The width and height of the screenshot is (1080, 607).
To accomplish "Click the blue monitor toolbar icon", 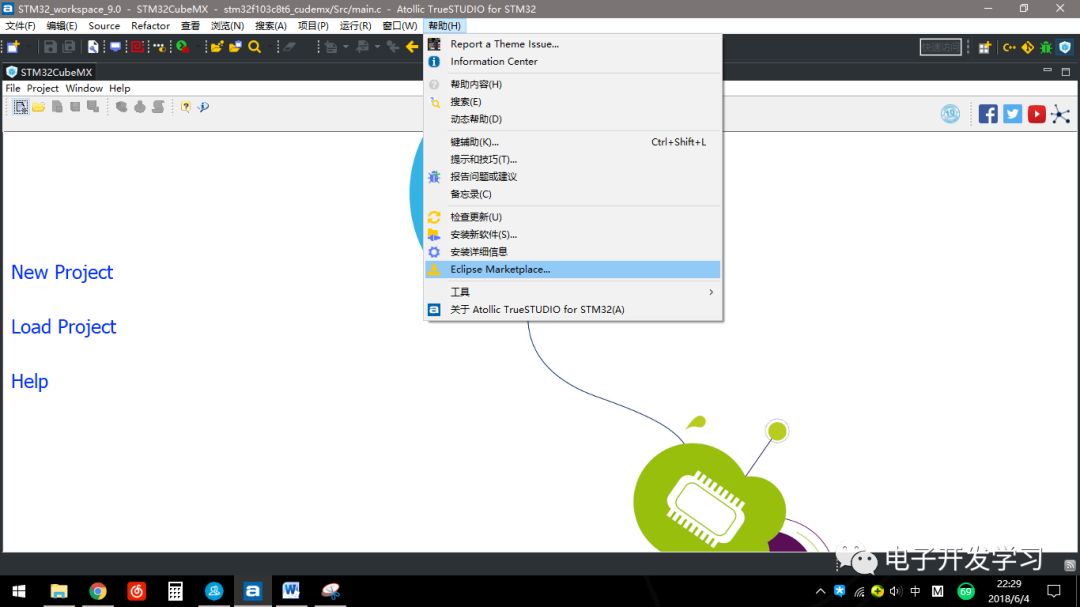I will coord(115,47).
